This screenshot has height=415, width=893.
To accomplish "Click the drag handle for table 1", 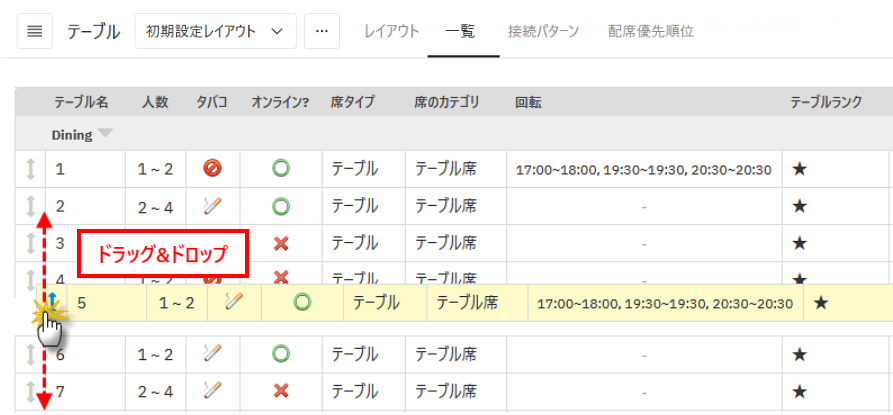I will click(30, 169).
